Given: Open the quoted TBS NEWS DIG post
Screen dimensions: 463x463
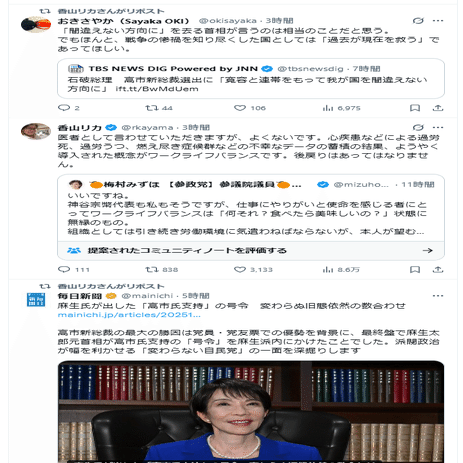Looking at the screenshot, I should [251, 79].
